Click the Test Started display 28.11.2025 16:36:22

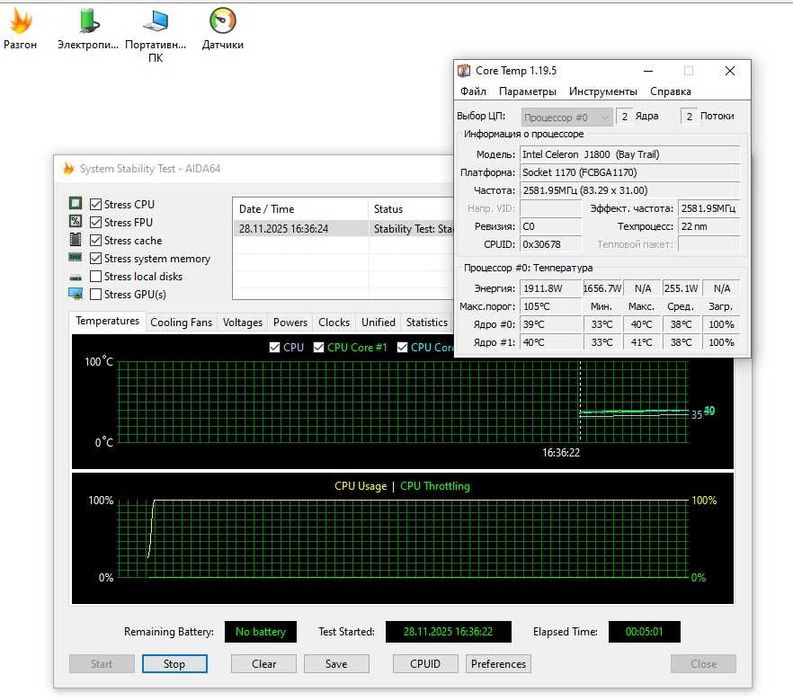click(x=448, y=631)
